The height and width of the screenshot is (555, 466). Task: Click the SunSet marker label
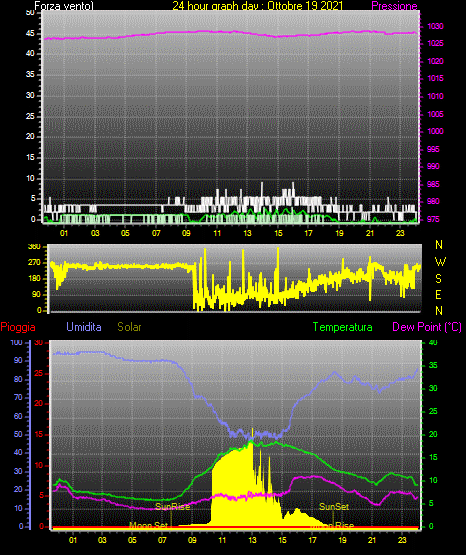[x=334, y=507]
